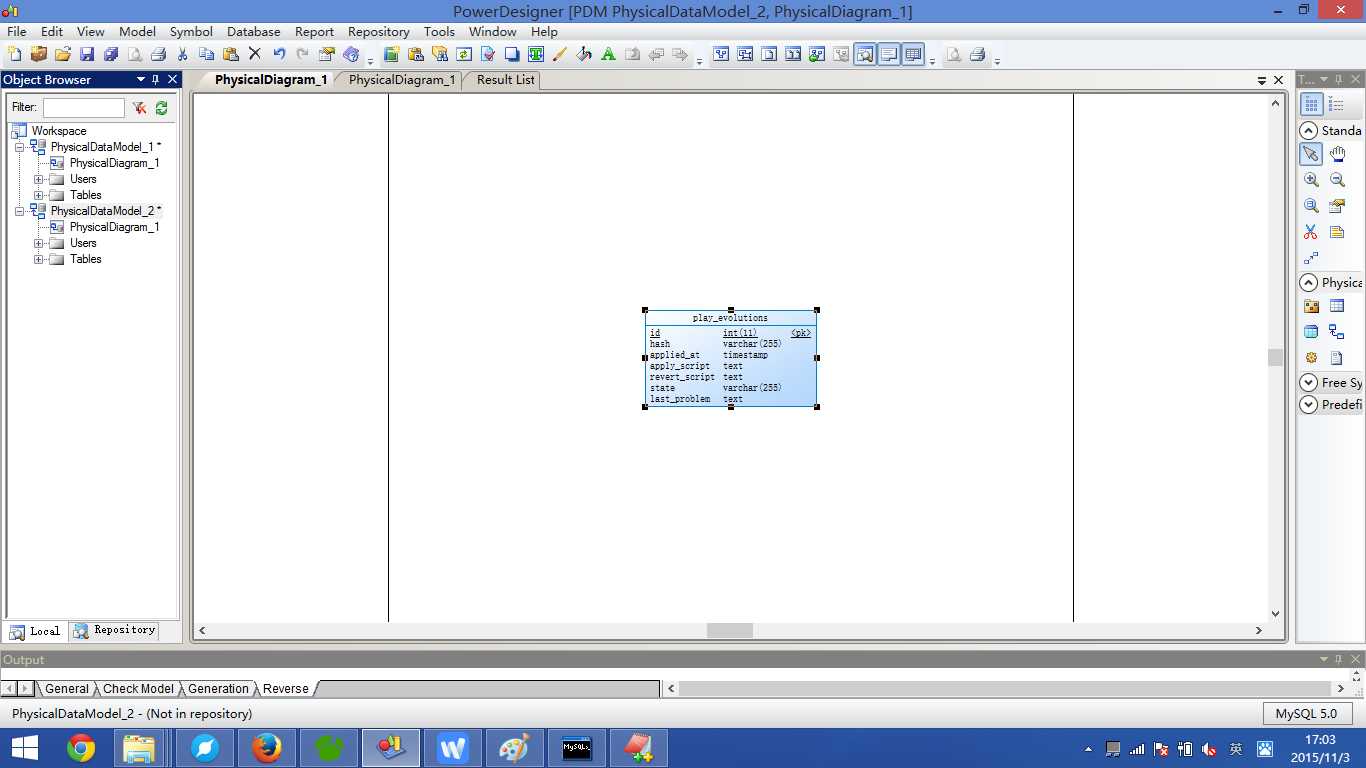This screenshot has width=1366, height=768.
Task: Select the View tool in Toolbox
Action: point(1311,332)
